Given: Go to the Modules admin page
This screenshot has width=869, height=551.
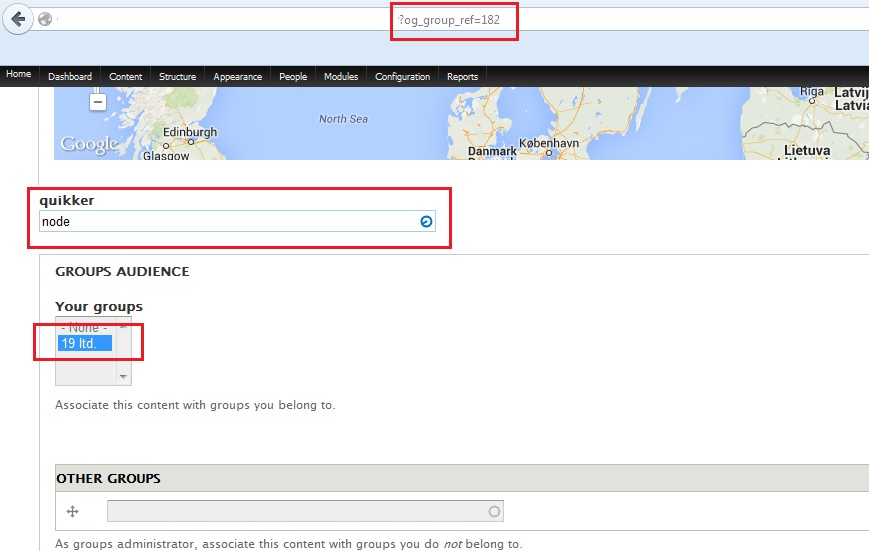Looking at the screenshot, I should click(341, 77).
